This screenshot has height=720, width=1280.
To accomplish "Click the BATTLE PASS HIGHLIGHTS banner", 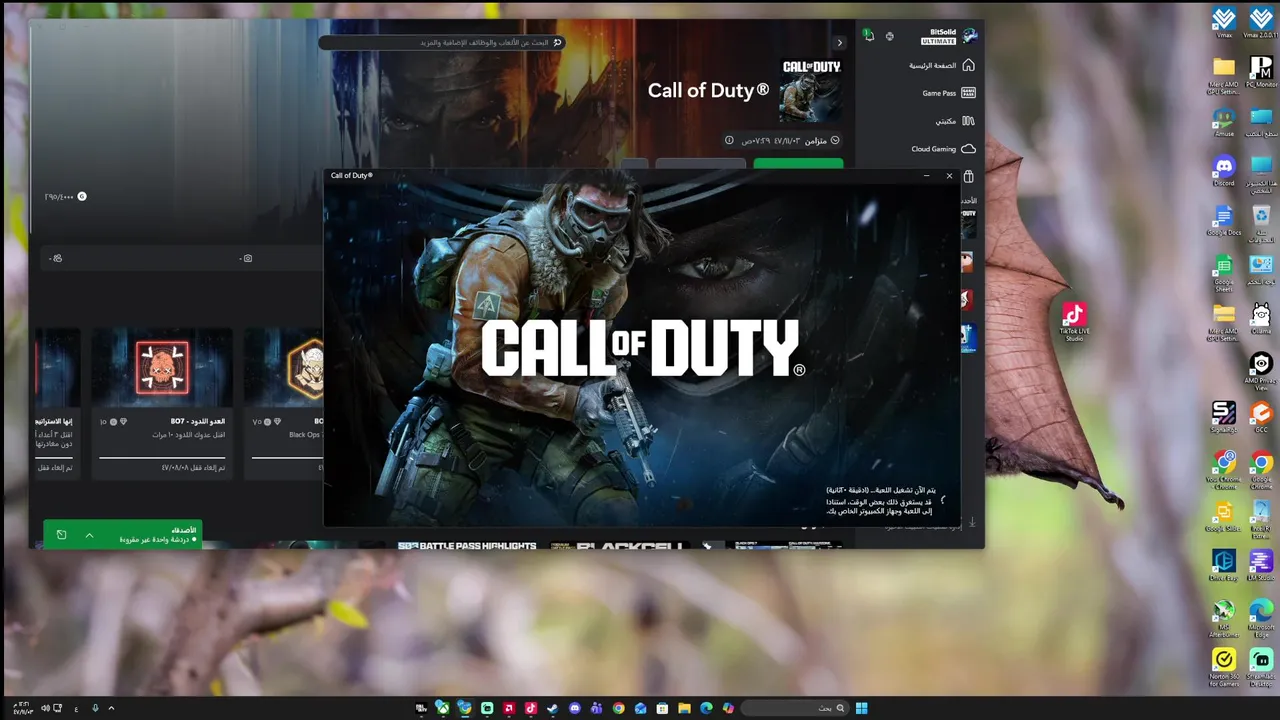I will (x=467, y=546).
